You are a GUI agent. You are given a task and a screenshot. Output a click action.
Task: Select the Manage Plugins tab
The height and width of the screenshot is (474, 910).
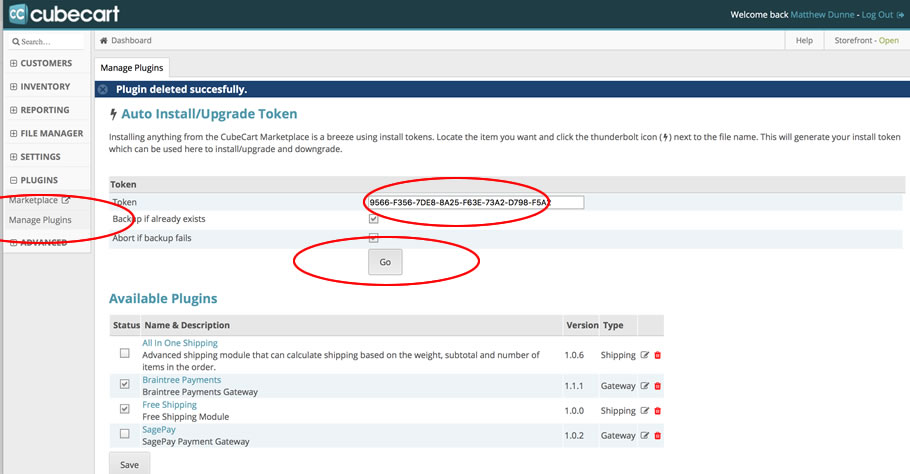click(132, 68)
